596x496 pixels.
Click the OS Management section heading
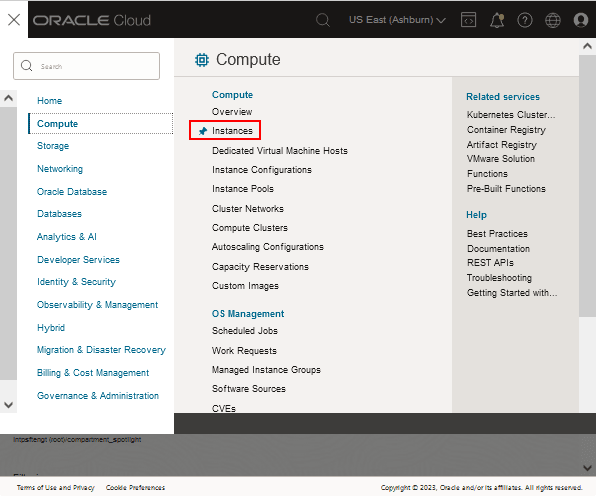[x=248, y=314]
